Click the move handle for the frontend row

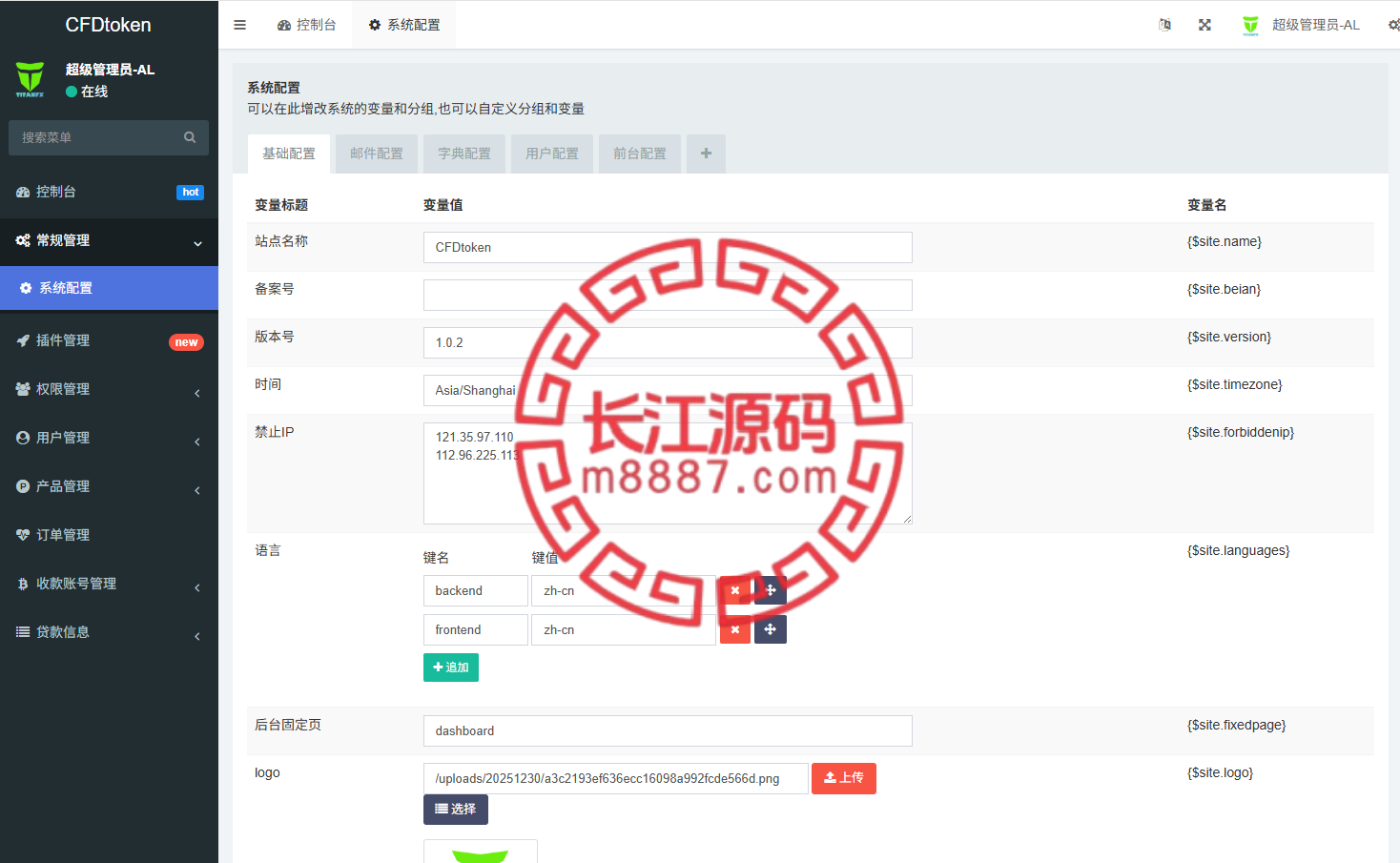771,629
